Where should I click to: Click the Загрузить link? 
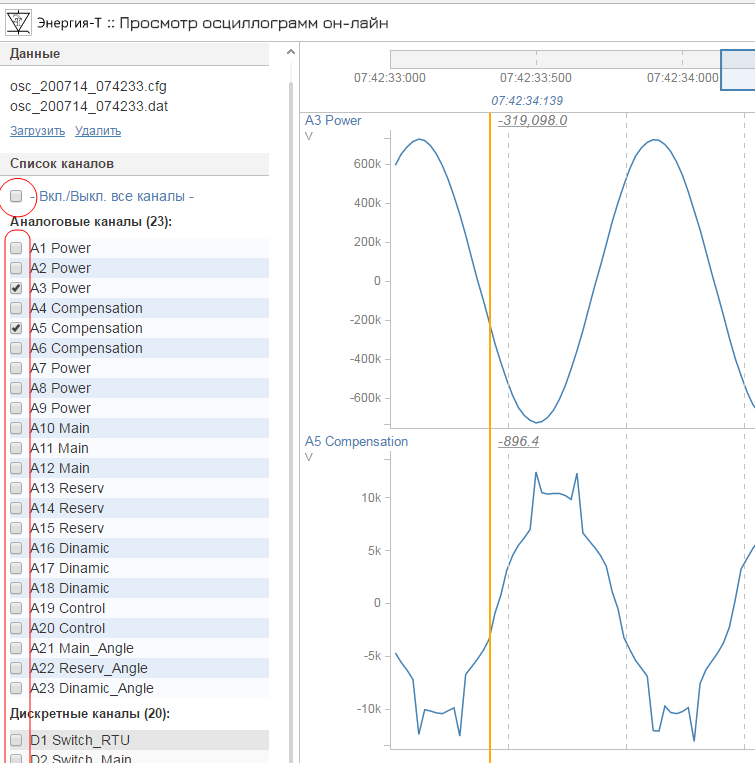pos(37,131)
